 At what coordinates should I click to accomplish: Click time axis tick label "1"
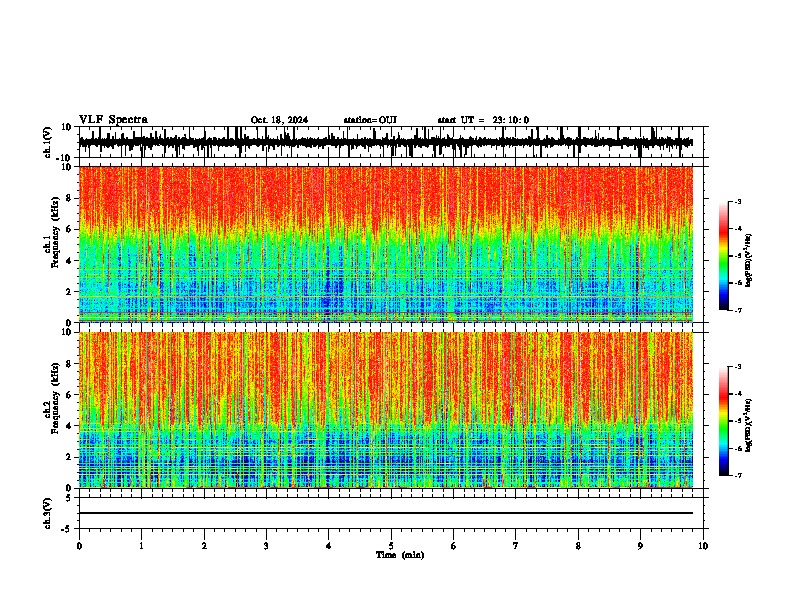pos(141,546)
